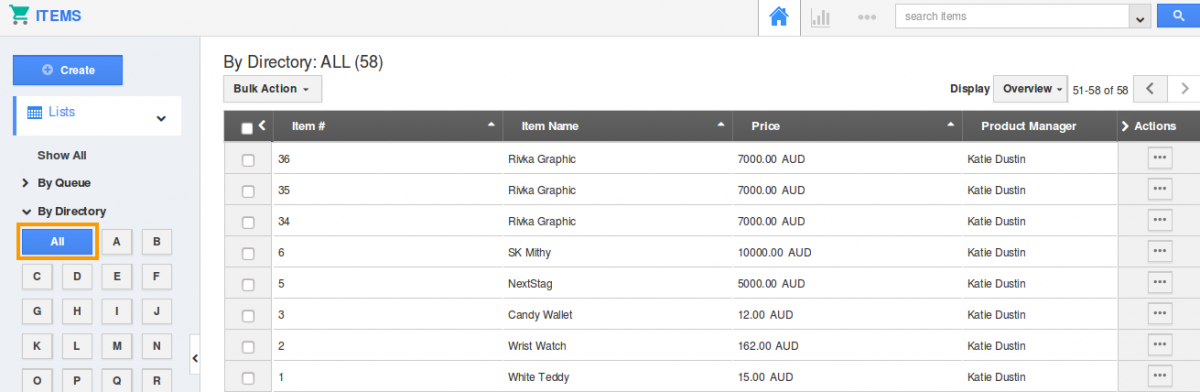Check the box for Candy Wallet
The width and height of the screenshot is (1200, 392).
[x=248, y=315]
